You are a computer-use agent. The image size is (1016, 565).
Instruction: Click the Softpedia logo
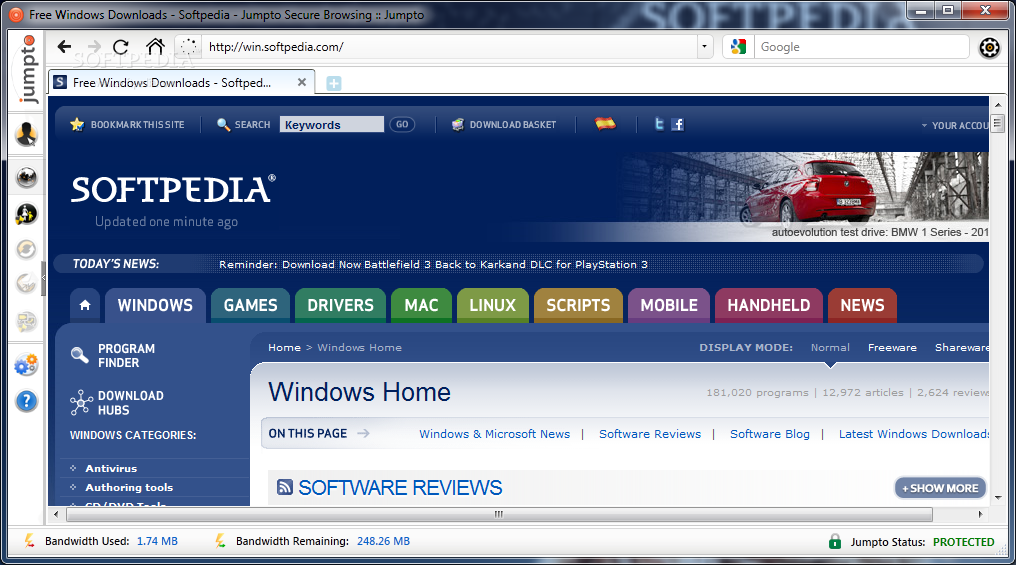point(173,189)
